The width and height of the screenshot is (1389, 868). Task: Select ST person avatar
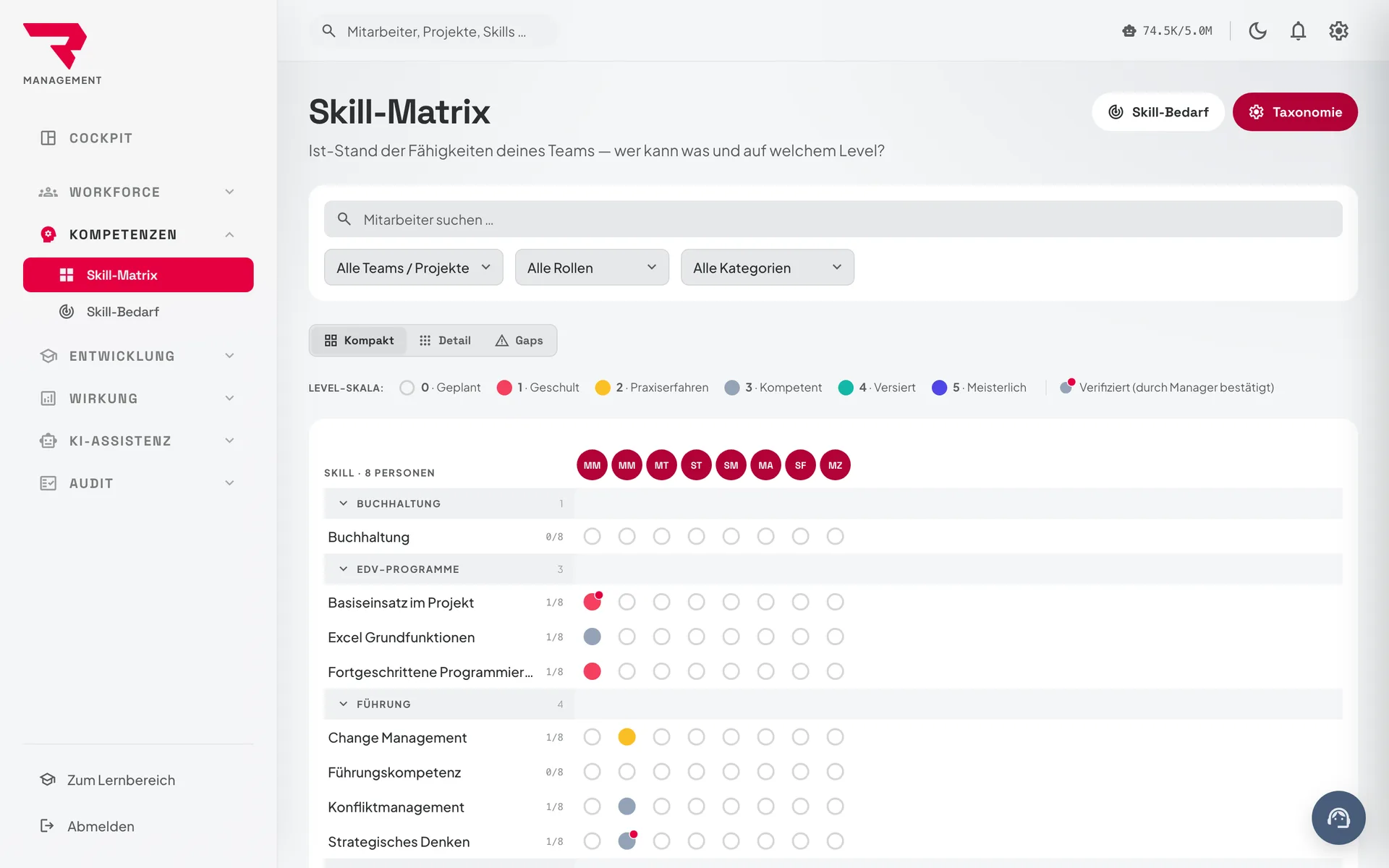coord(696,465)
